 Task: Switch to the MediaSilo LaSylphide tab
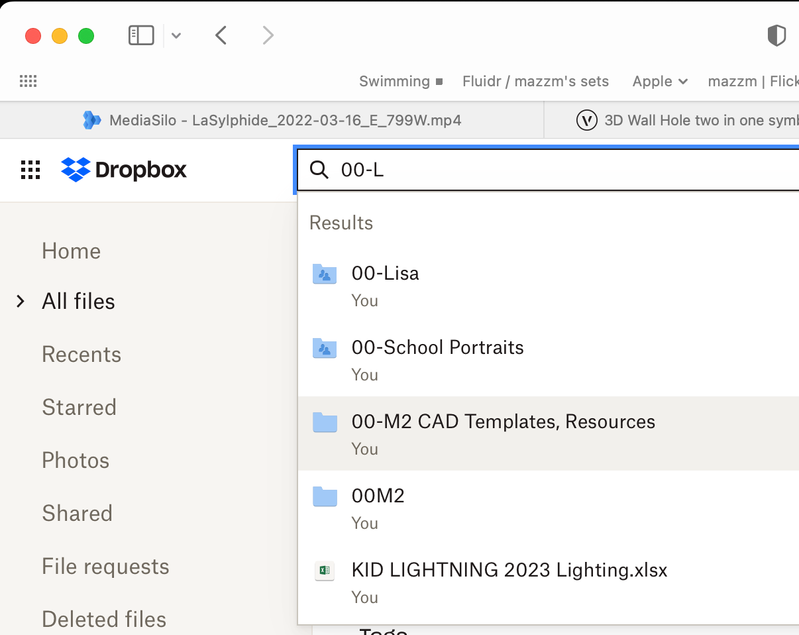(x=272, y=120)
